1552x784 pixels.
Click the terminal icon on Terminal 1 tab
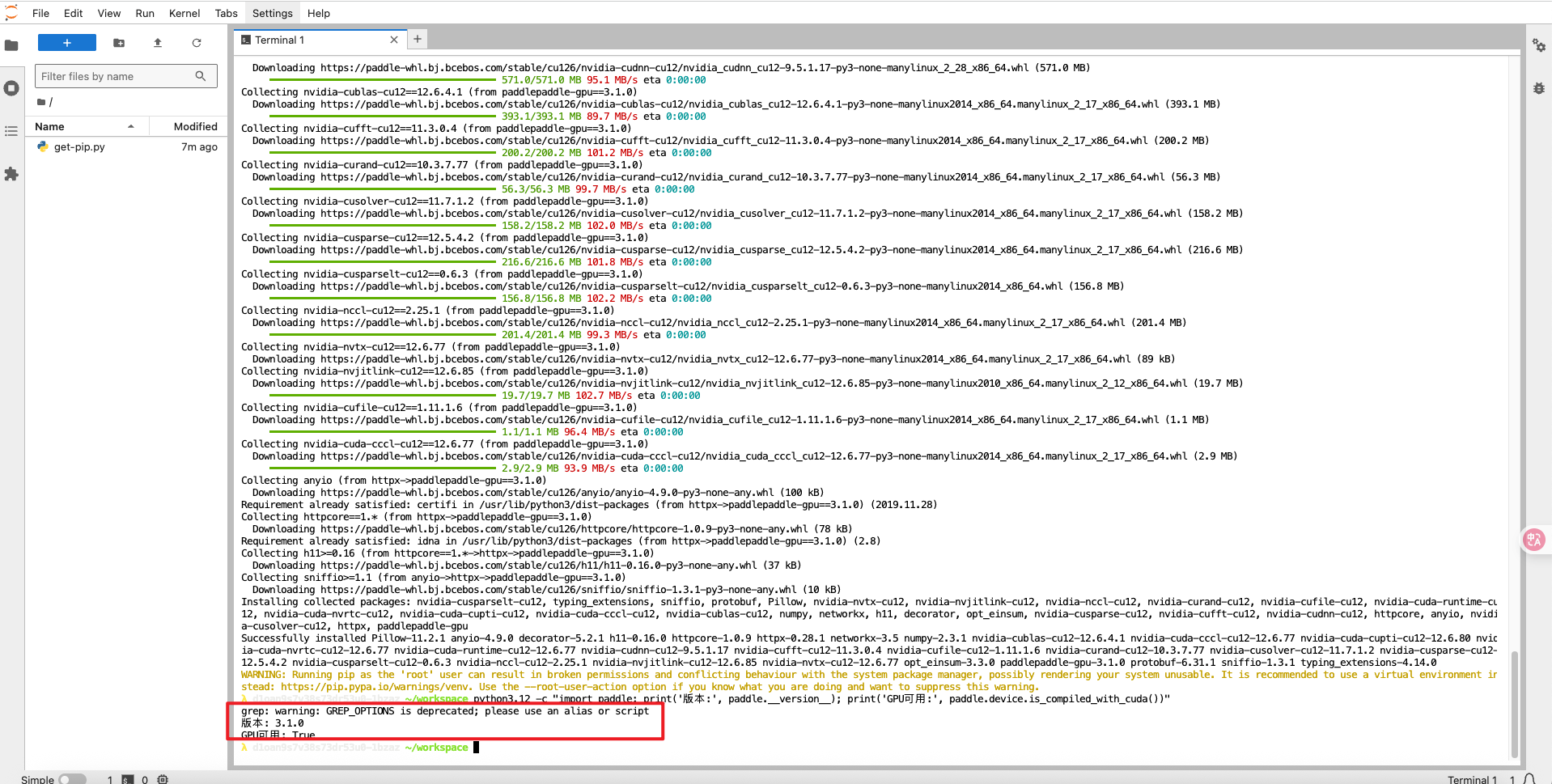246,40
